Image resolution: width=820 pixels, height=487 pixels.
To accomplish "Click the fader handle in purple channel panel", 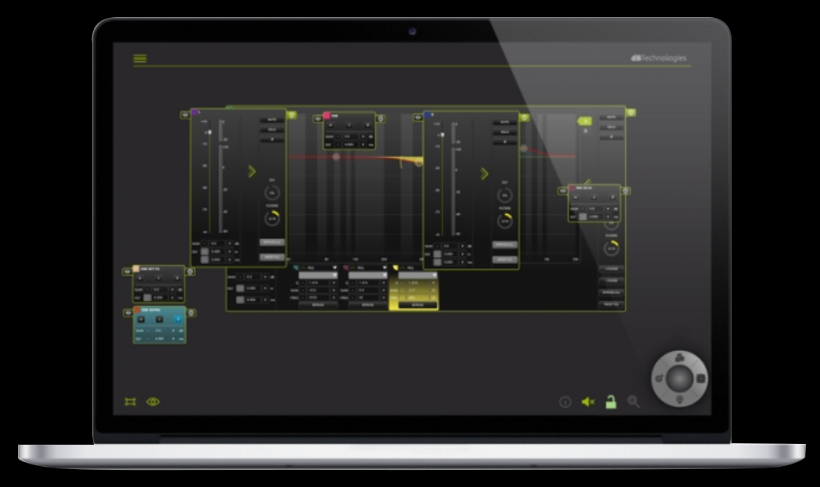I will (210, 132).
